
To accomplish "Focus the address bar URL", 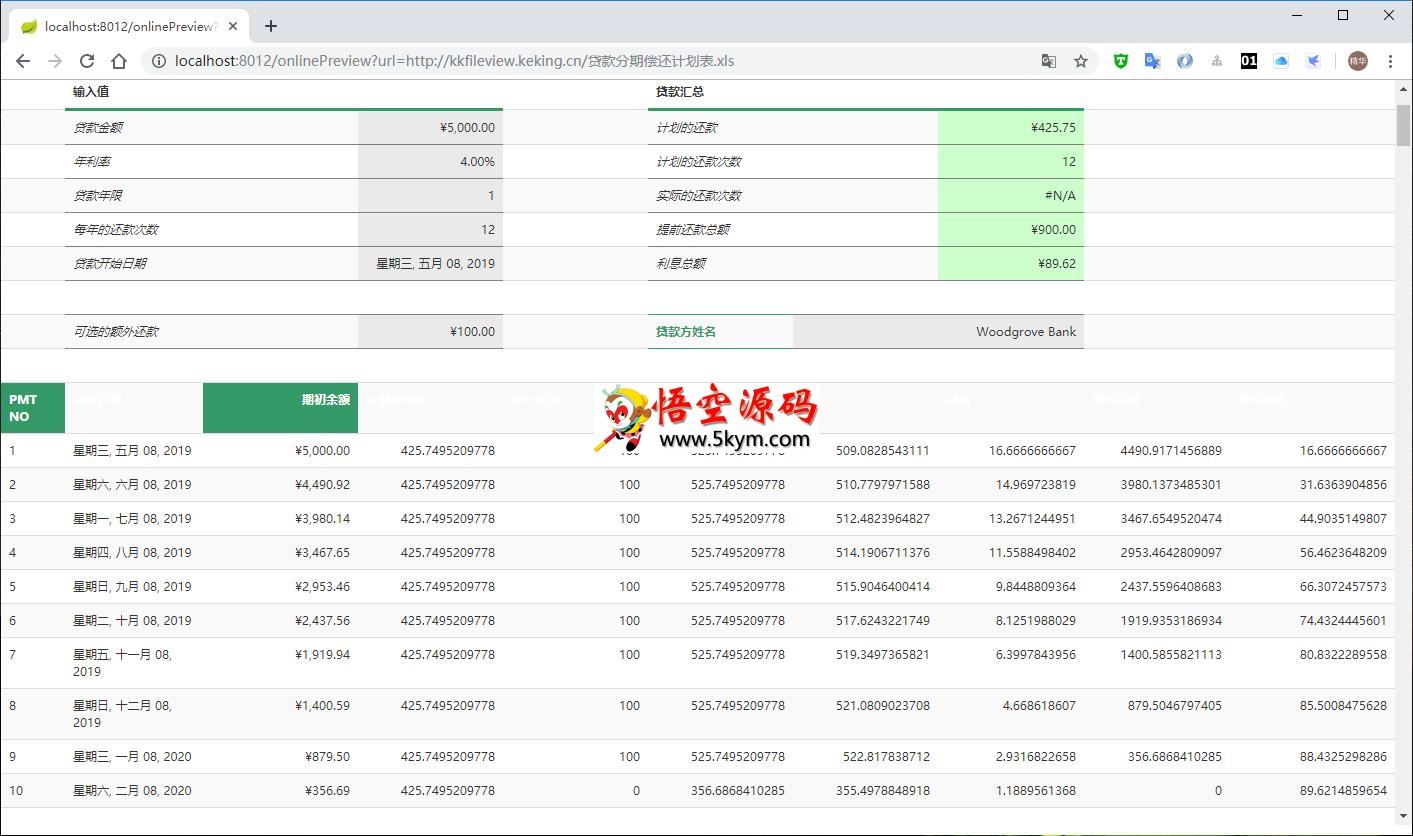I will coord(454,61).
